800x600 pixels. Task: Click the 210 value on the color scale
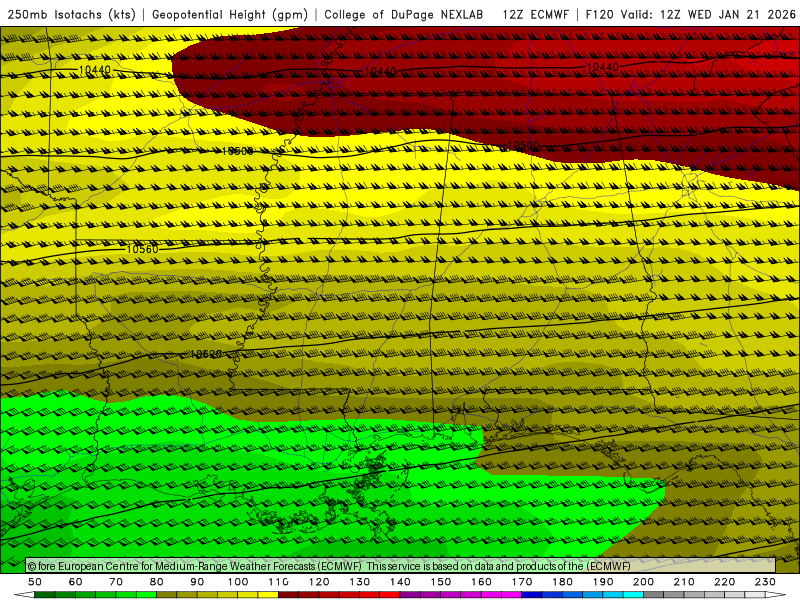coord(684,582)
